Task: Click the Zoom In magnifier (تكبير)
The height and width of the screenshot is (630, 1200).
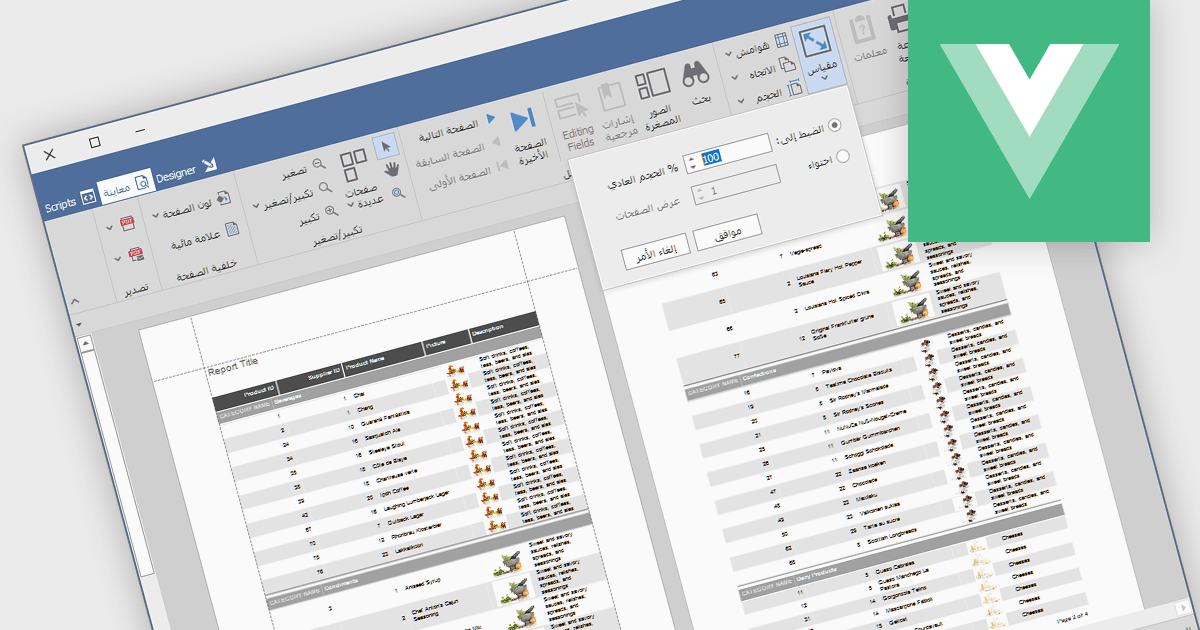Action: 331,213
